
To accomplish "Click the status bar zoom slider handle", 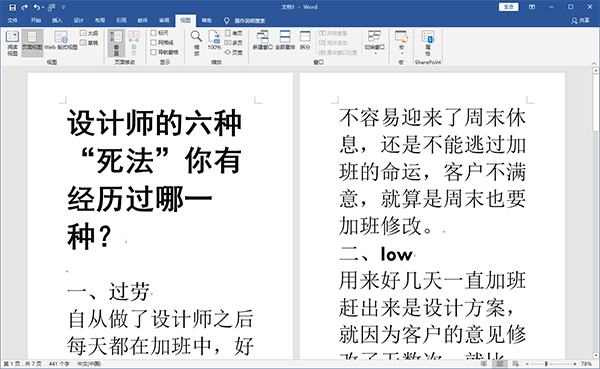I will click(x=546, y=364).
